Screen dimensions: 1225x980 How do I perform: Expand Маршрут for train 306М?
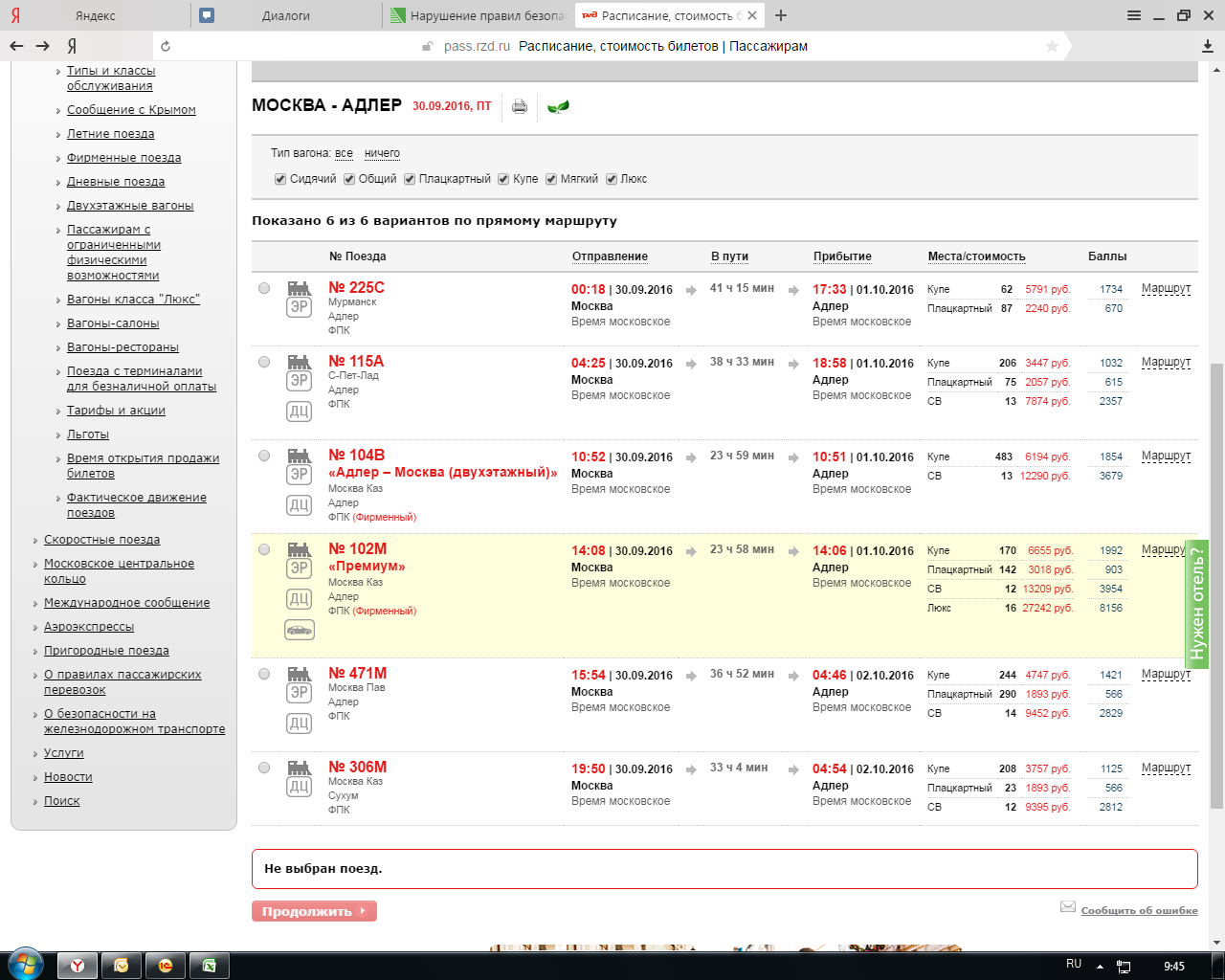click(x=1166, y=768)
